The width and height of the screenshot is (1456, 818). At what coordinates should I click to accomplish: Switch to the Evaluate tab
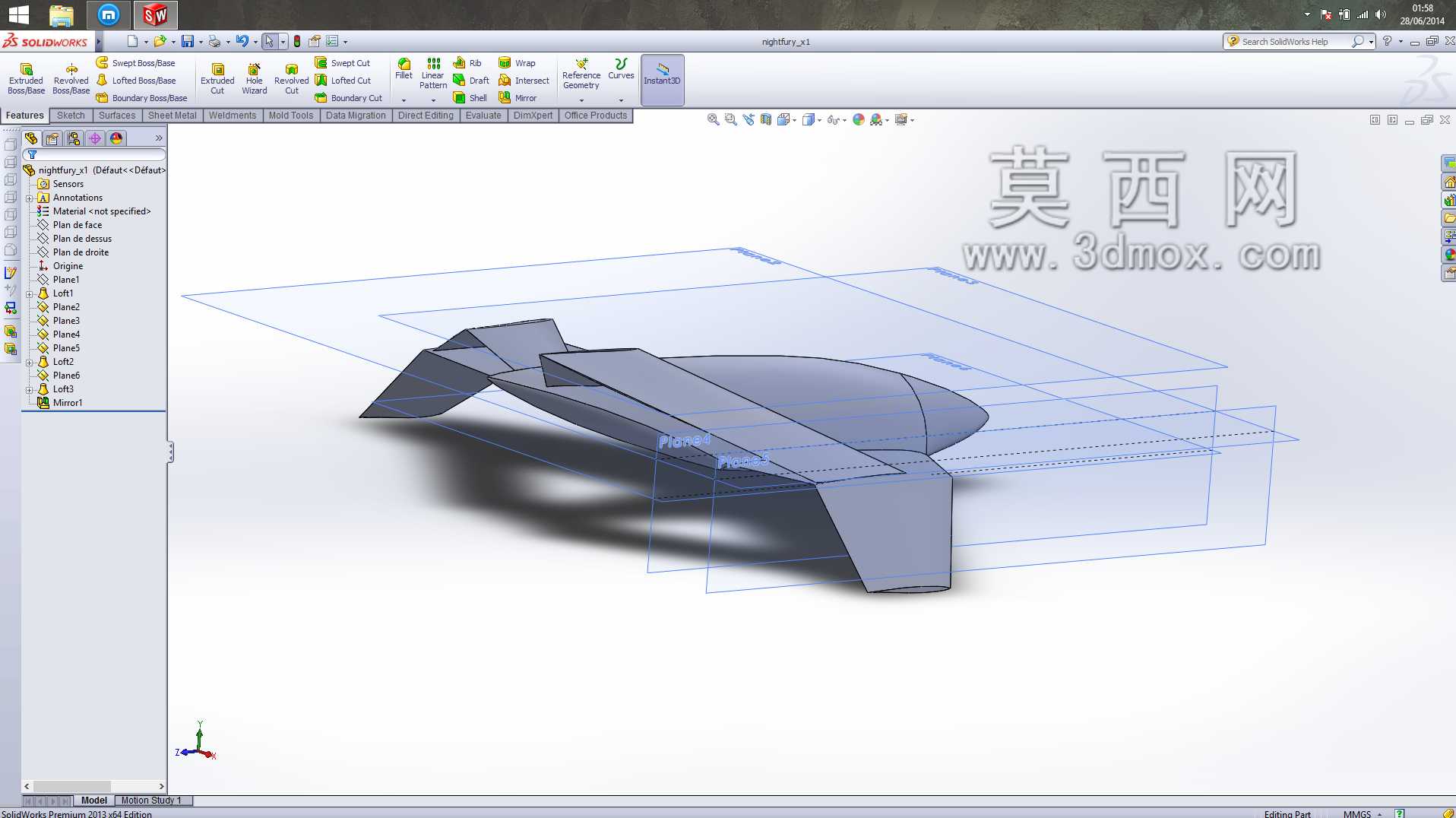(x=483, y=116)
